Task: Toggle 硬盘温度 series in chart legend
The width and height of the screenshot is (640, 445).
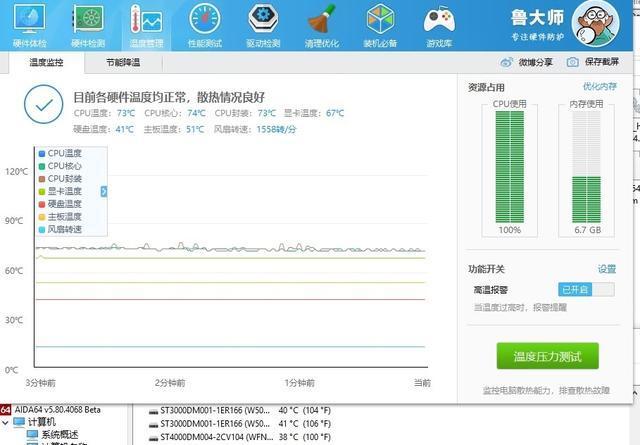Action: (x=60, y=204)
